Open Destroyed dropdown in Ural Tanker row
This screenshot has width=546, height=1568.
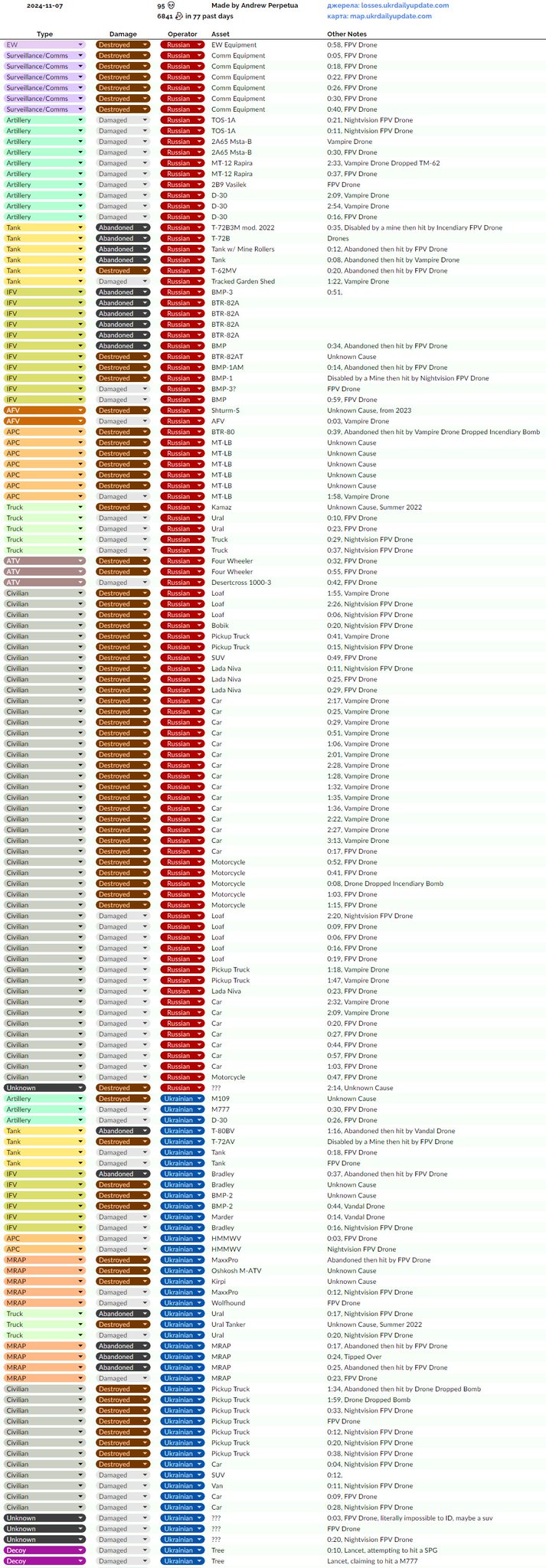click(123, 1325)
